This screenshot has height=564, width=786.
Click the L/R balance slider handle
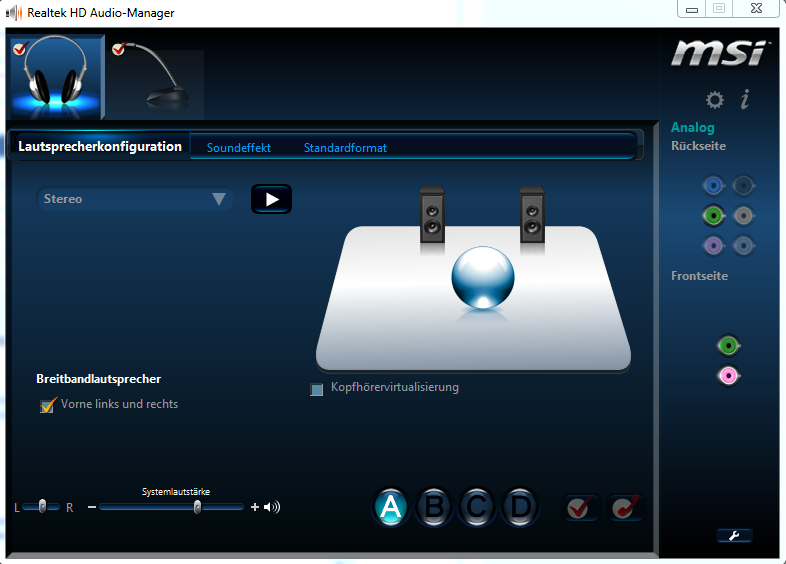(x=43, y=506)
